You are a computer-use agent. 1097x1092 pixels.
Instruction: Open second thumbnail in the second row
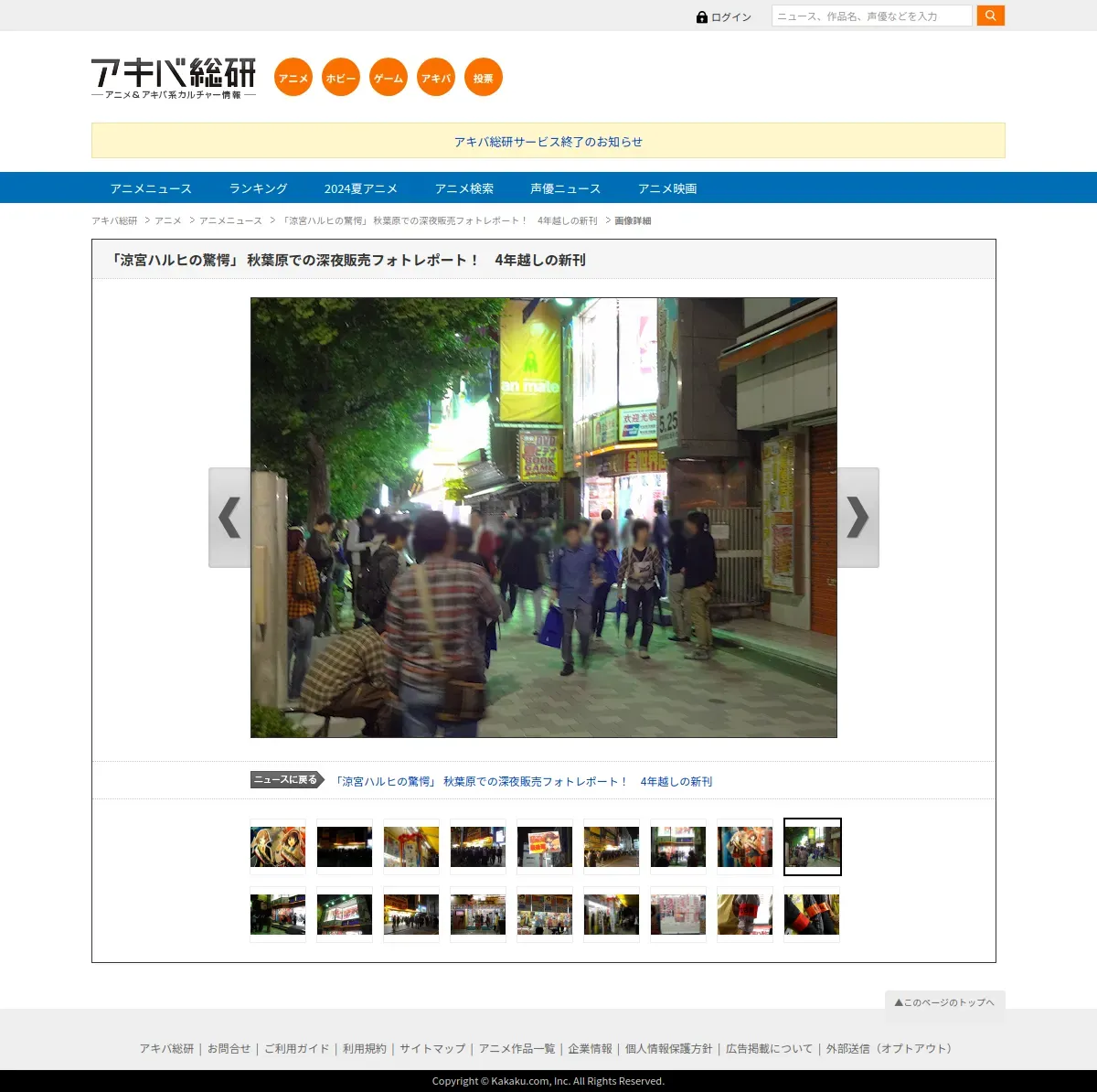coord(345,914)
